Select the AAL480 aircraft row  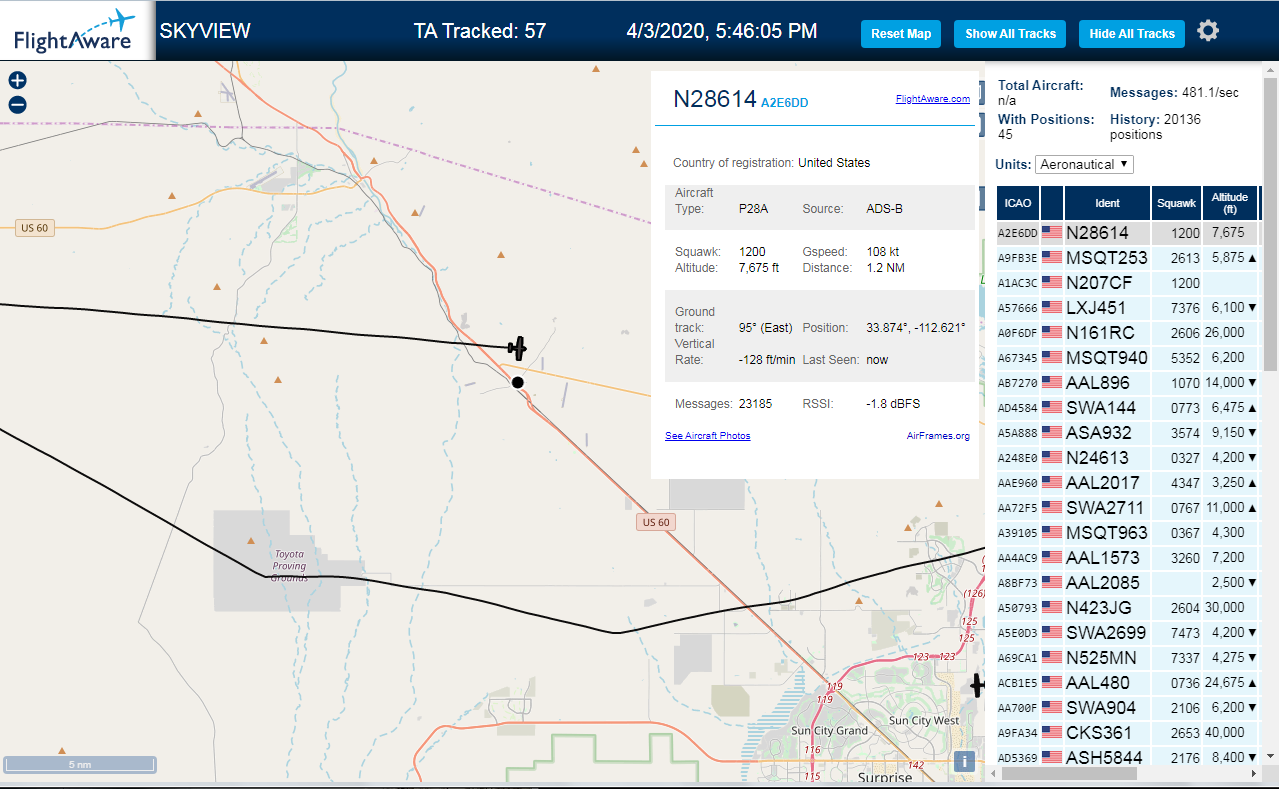1127,683
